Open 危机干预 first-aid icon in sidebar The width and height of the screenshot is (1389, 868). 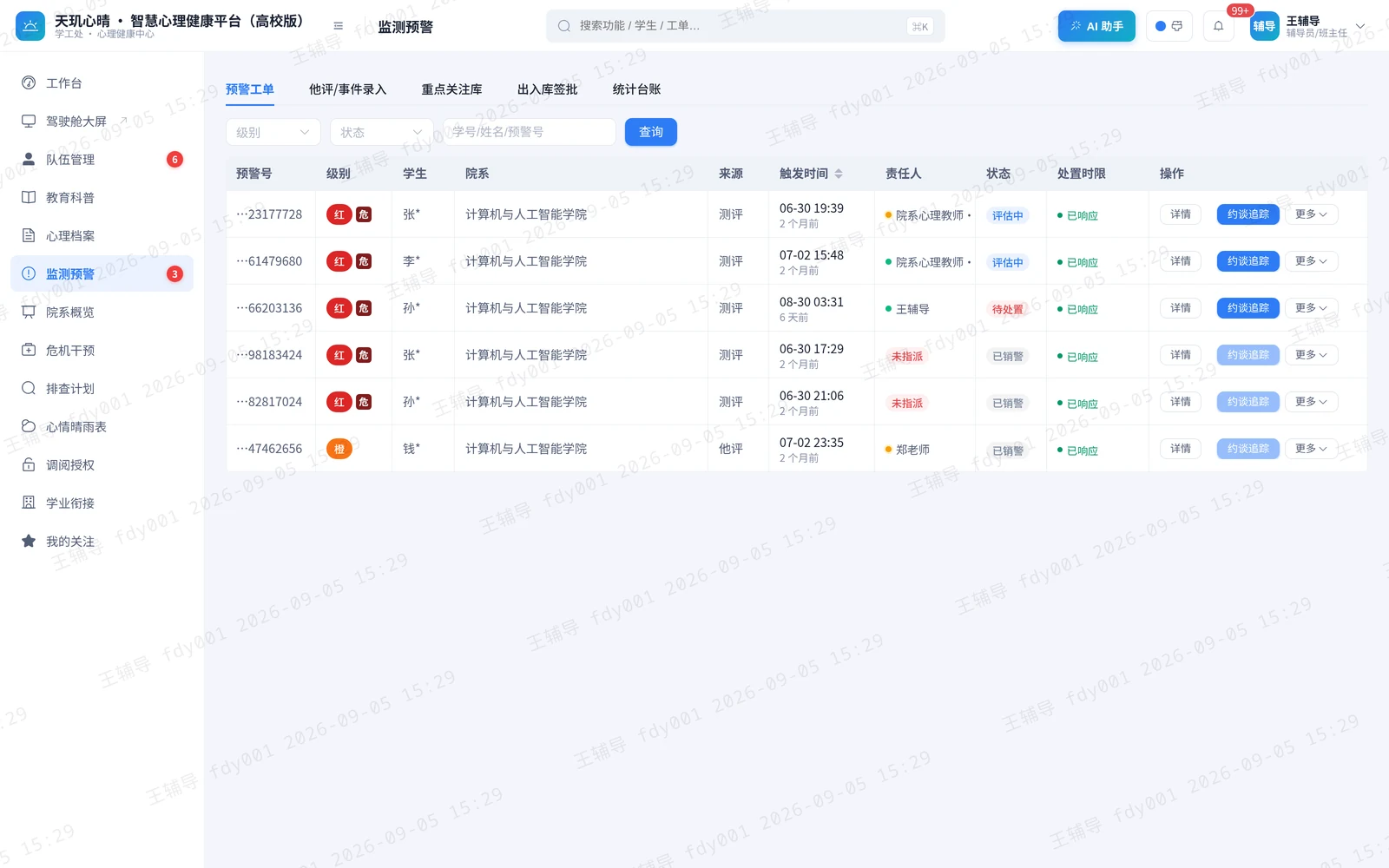click(x=29, y=351)
